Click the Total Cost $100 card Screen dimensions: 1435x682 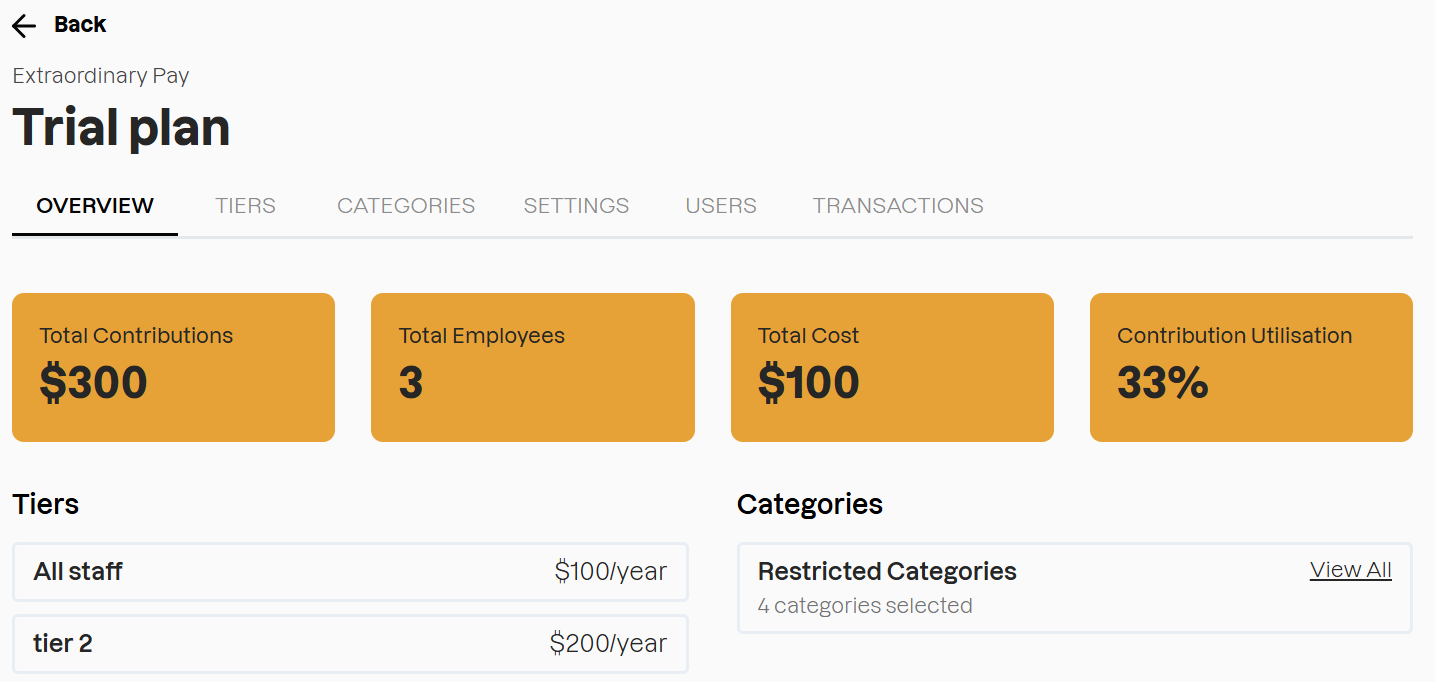[x=892, y=367]
